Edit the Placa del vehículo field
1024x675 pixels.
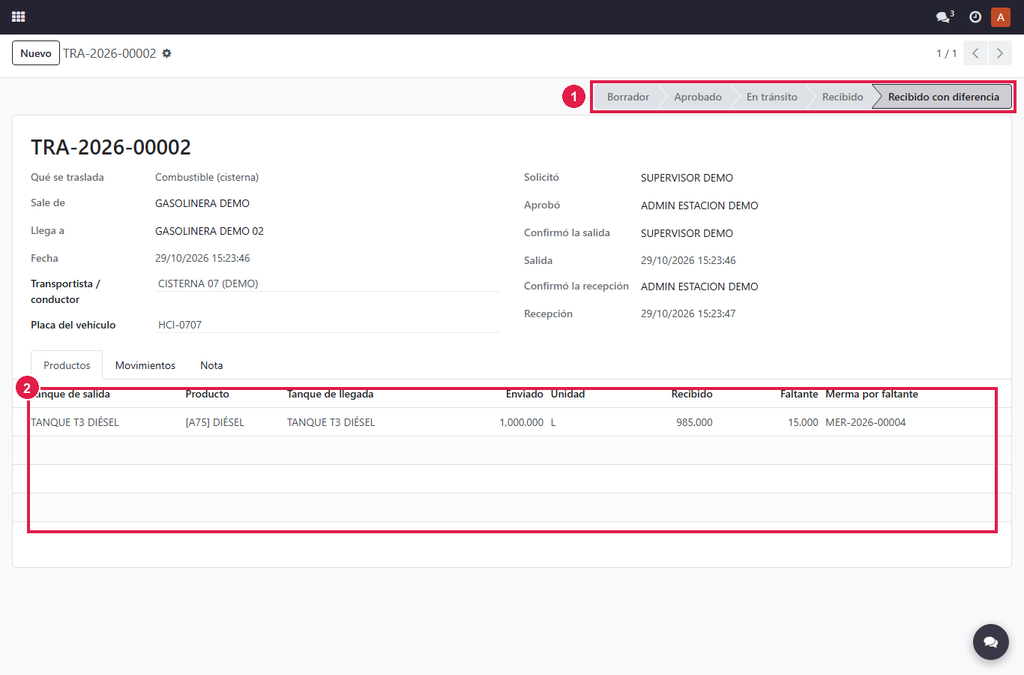327,325
